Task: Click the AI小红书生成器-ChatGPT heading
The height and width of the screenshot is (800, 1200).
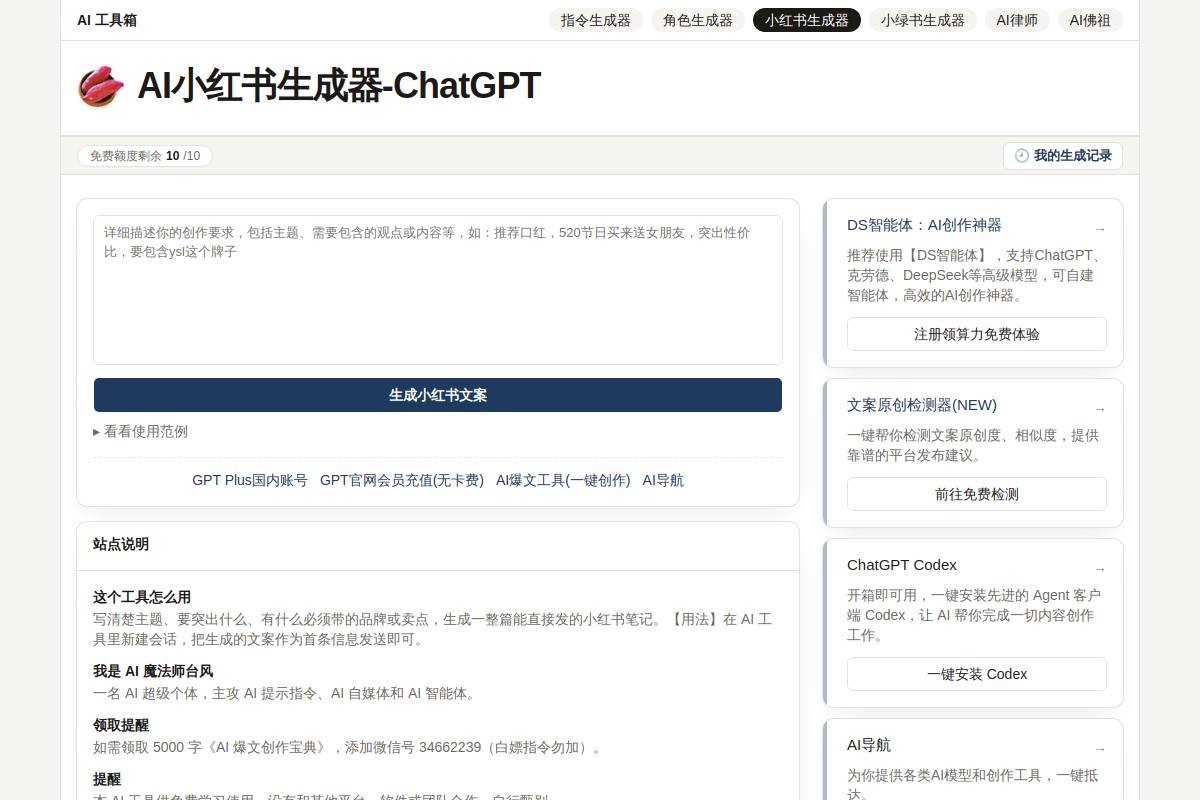Action: 339,86
